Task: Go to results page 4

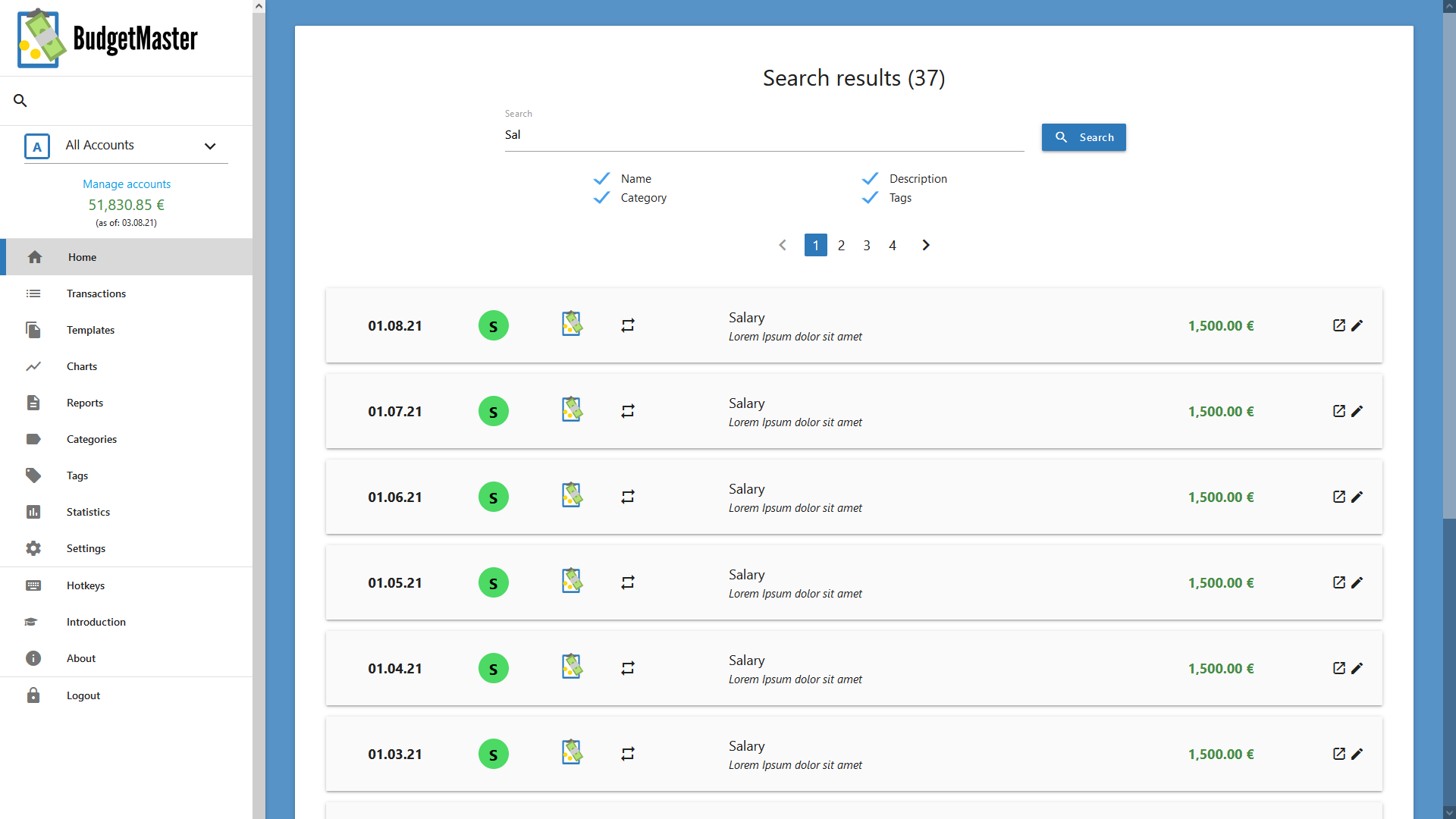Action: [893, 245]
